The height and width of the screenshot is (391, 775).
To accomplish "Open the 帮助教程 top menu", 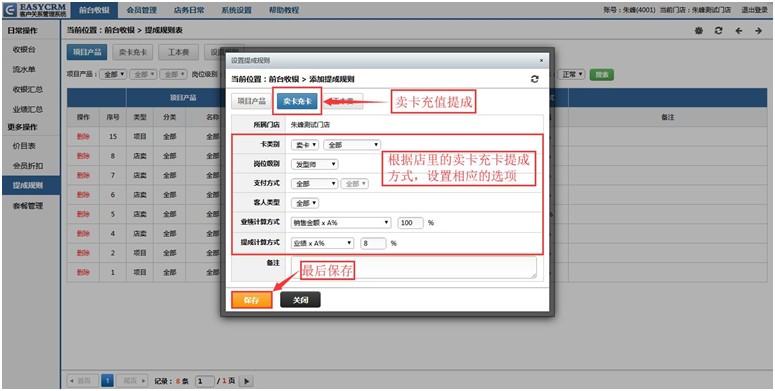I will coord(284,10).
